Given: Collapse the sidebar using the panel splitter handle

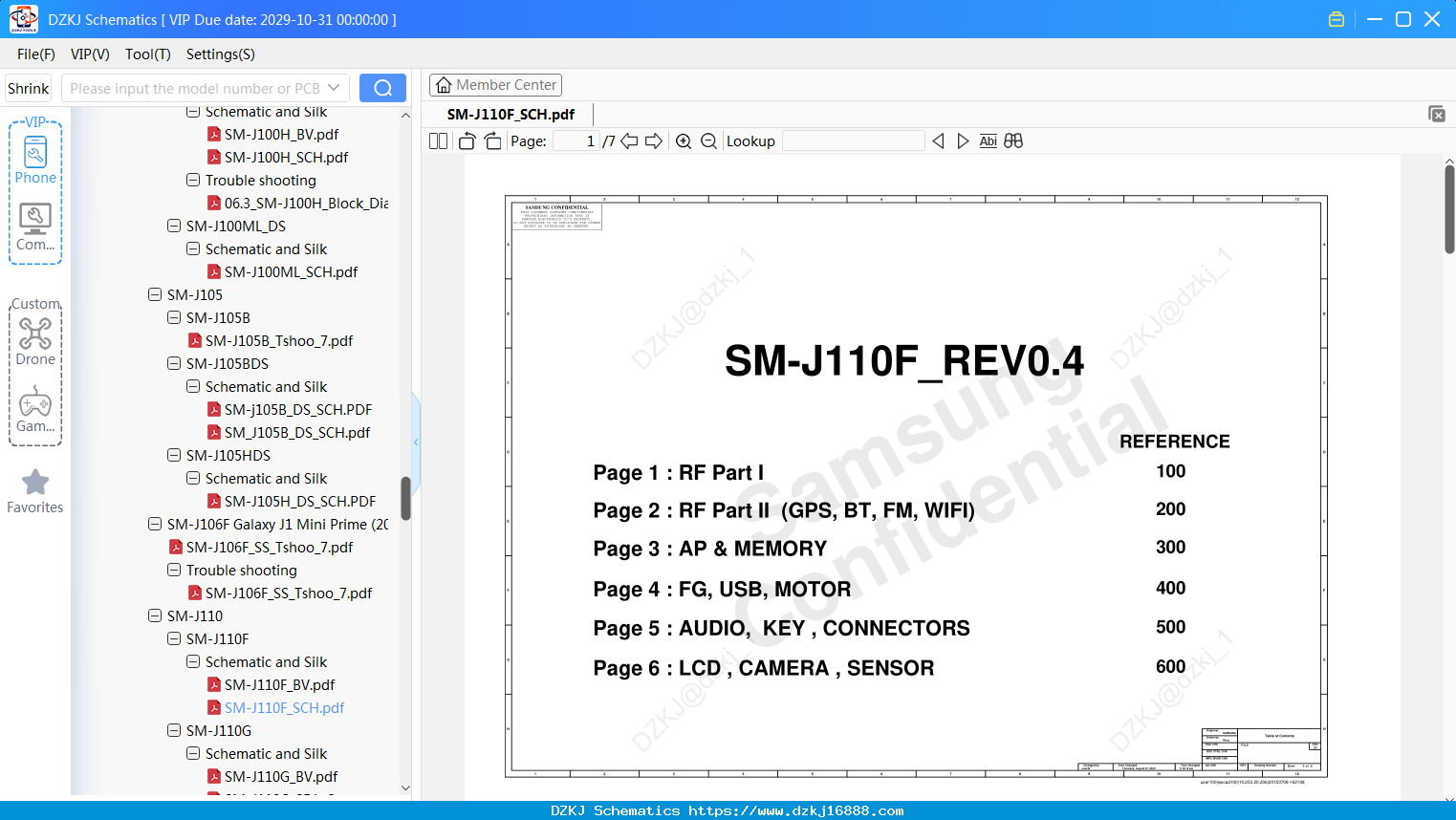Looking at the screenshot, I should pos(416,442).
